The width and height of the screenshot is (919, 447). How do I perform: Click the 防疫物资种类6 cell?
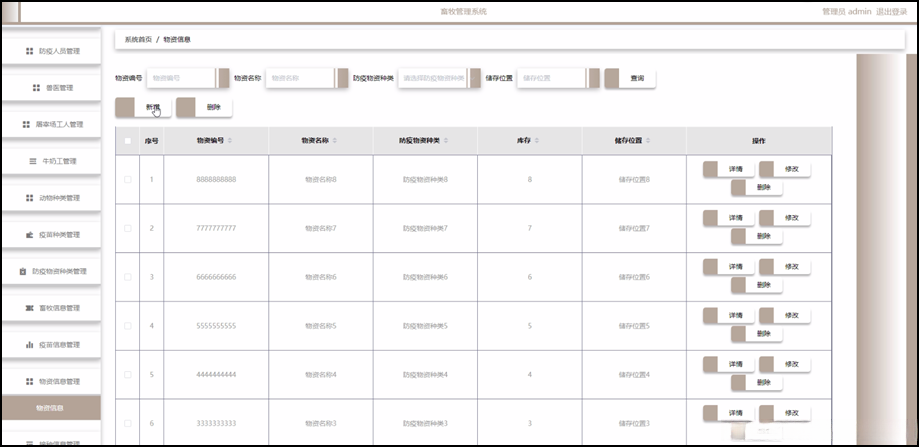tap(425, 277)
